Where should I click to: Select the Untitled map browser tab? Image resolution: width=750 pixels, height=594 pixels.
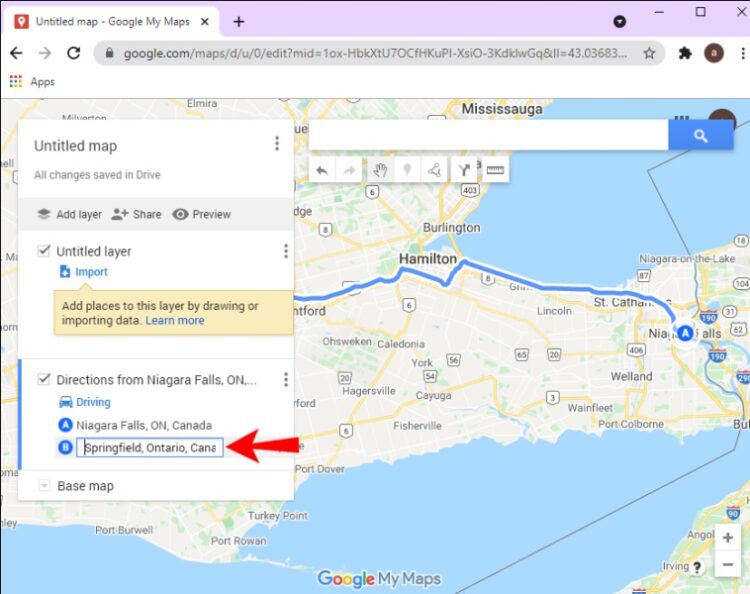coord(111,22)
